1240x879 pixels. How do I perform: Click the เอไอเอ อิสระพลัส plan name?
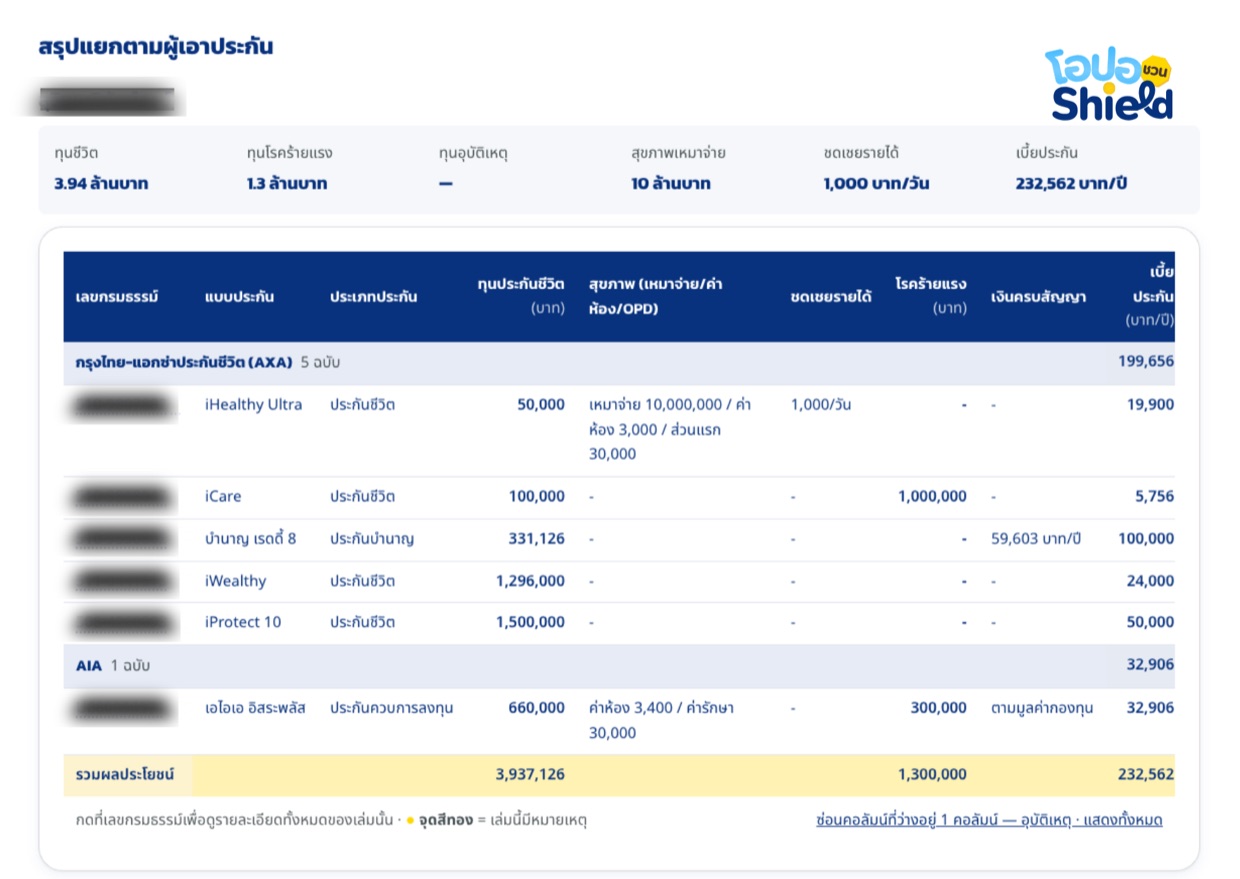click(255, 708)
